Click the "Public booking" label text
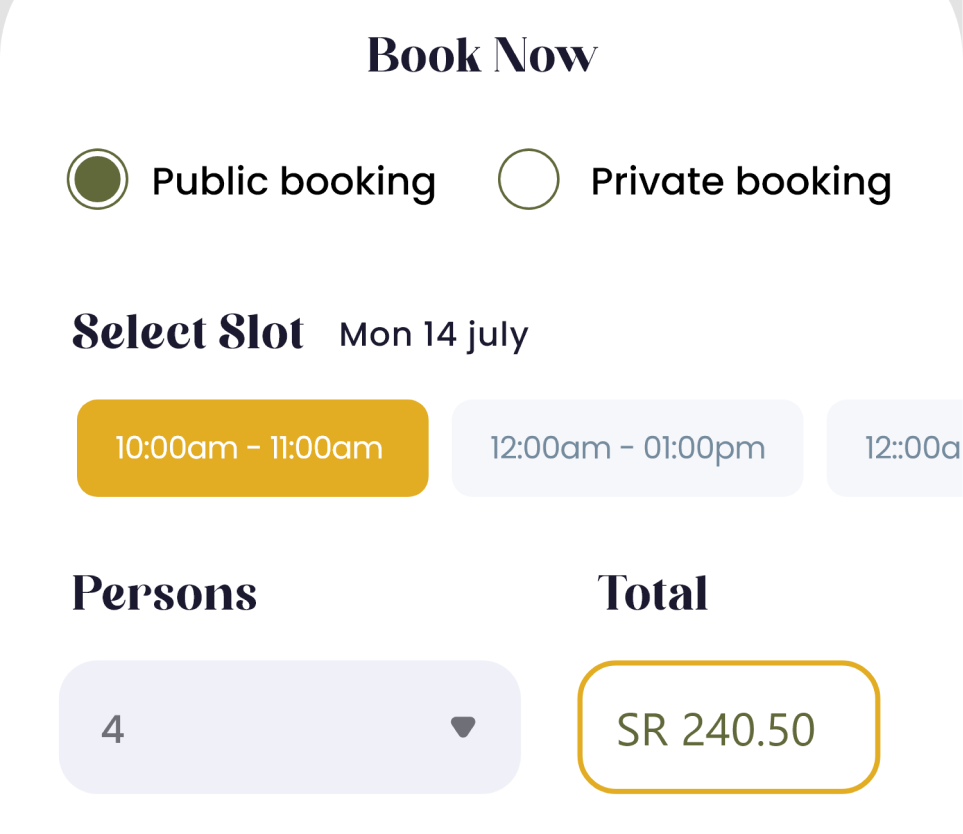963x834 pixels. (x=293, y=182)
